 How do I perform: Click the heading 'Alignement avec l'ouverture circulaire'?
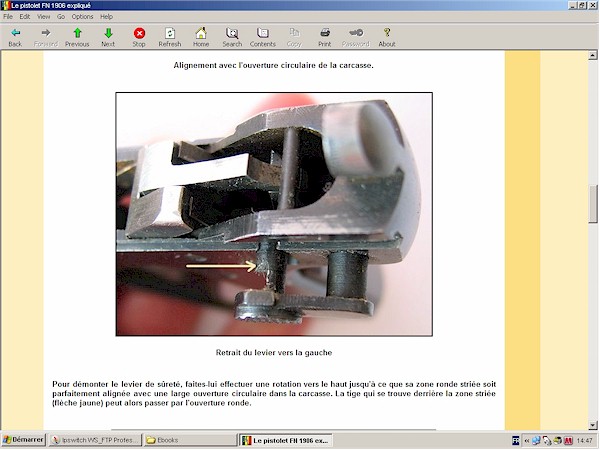(x=273, y=65)
